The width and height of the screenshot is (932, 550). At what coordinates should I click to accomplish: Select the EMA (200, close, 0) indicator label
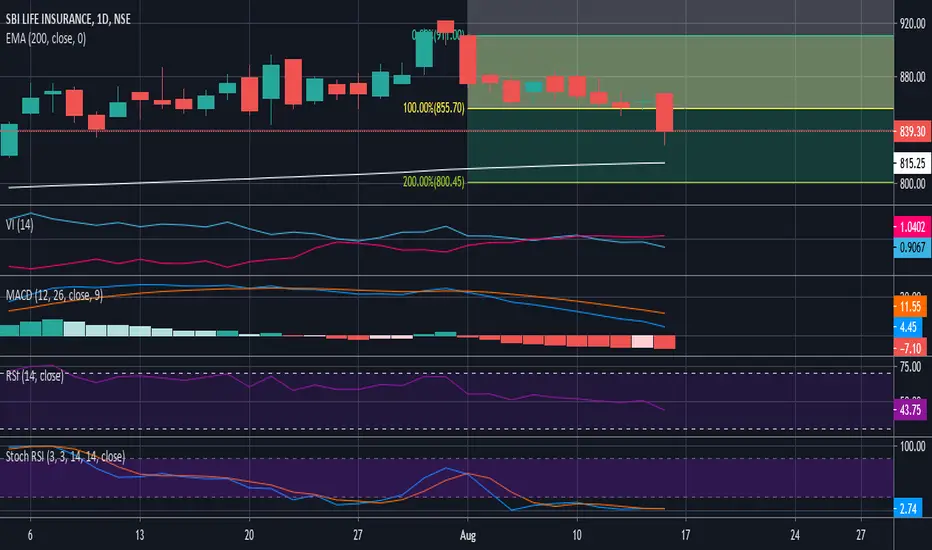pyautogui.click(x=46, y=39)
